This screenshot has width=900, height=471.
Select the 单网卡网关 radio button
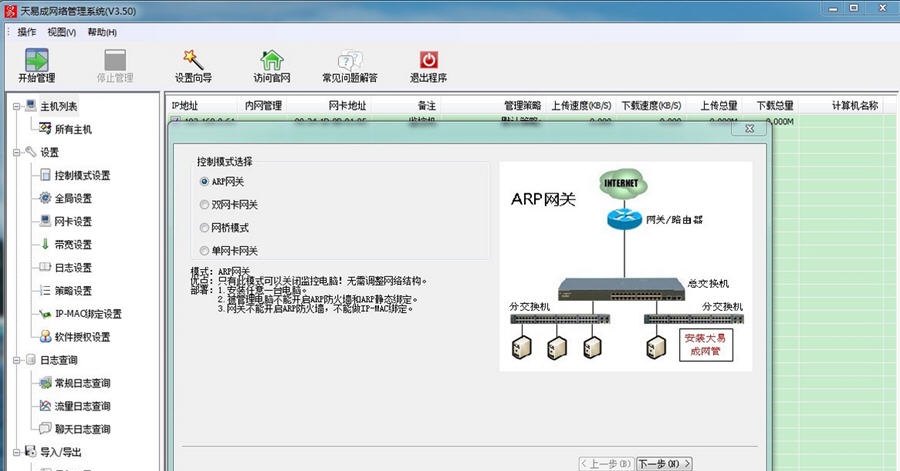(x=204, y=251)
